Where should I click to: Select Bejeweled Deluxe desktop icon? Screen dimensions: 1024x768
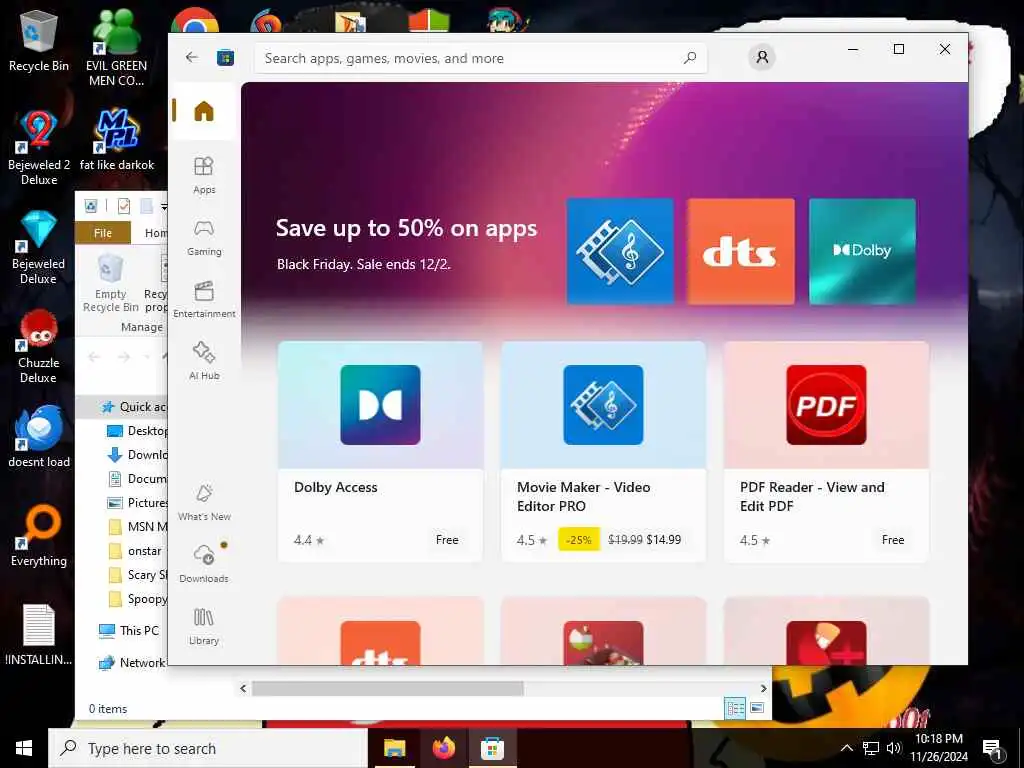coord(39,247)
